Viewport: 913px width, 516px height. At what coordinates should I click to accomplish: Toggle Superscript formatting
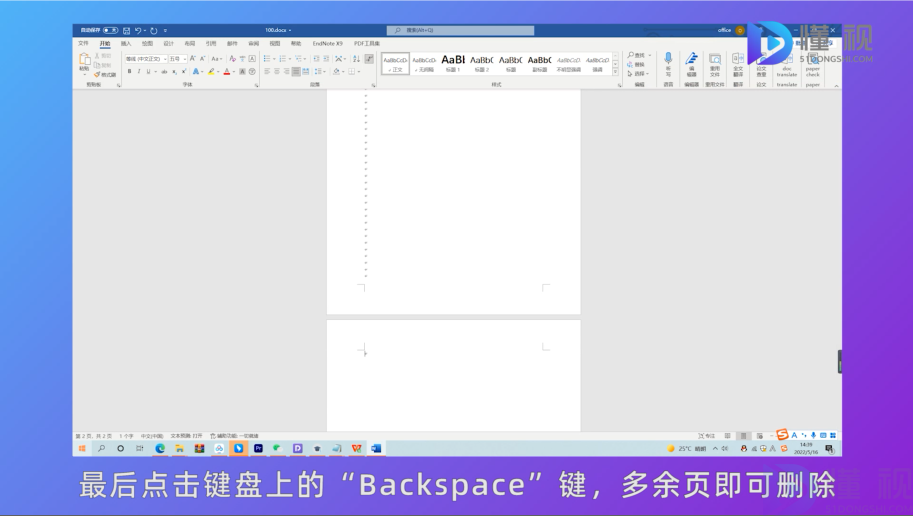(183, 72)
